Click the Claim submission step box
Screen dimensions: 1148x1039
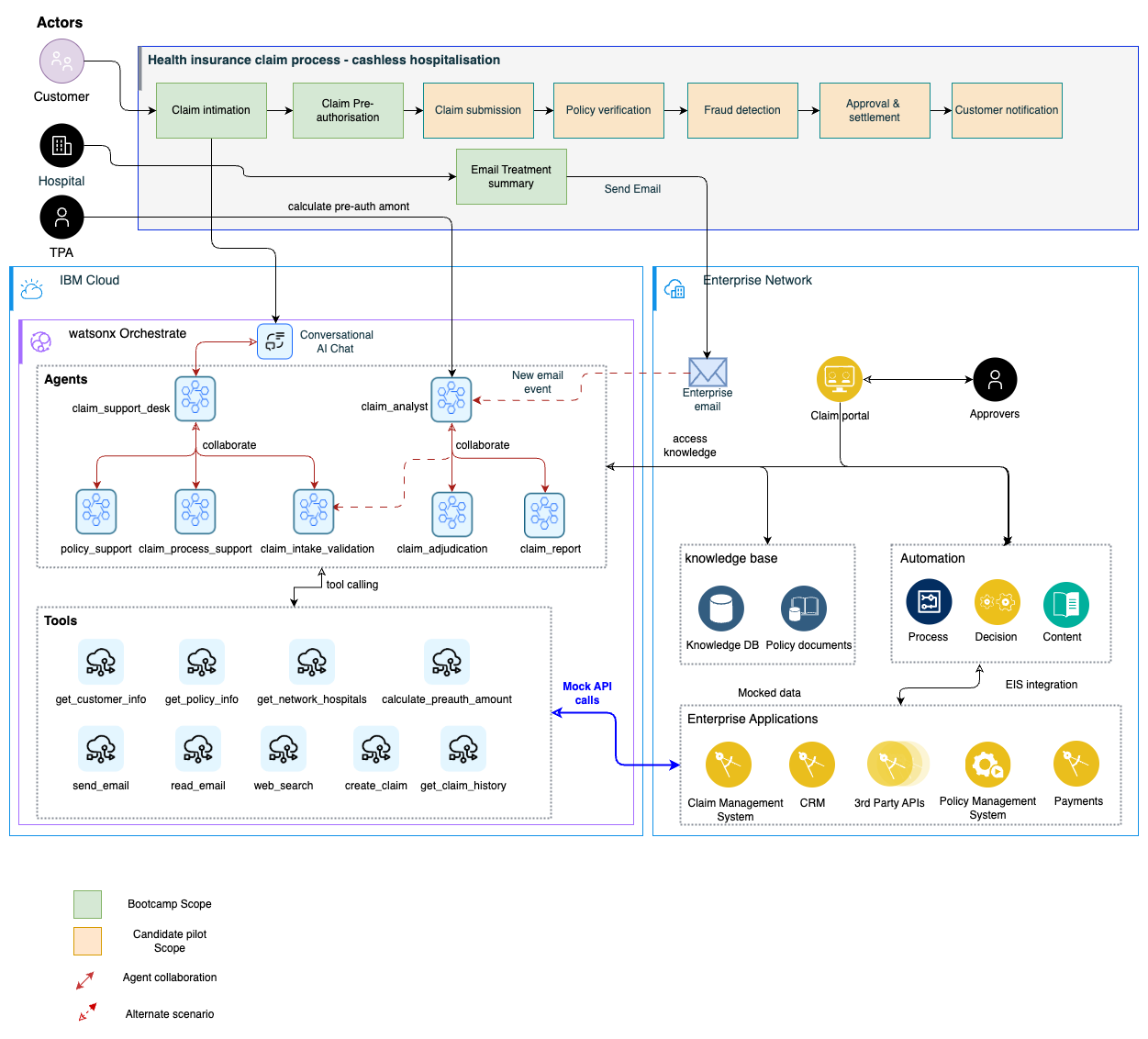tap(478, 110)
